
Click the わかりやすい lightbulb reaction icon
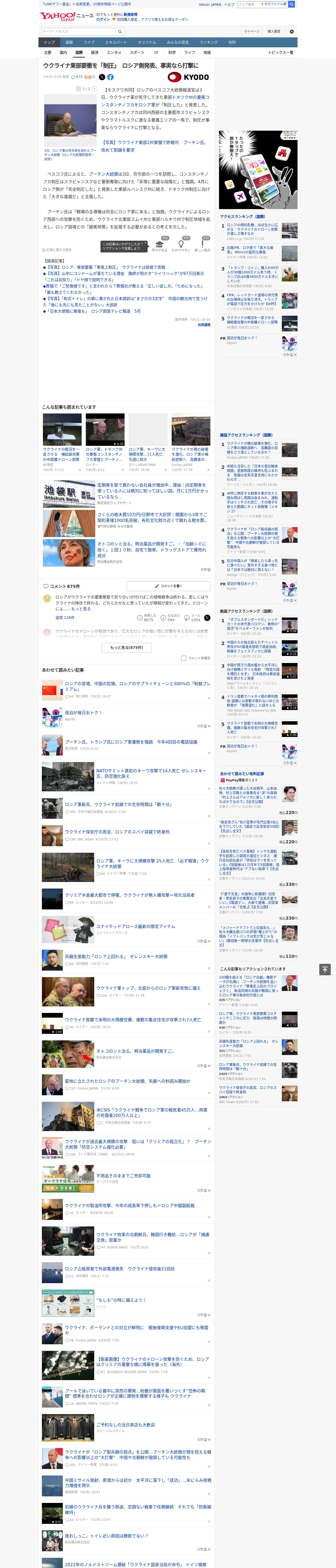click(181, 244)
